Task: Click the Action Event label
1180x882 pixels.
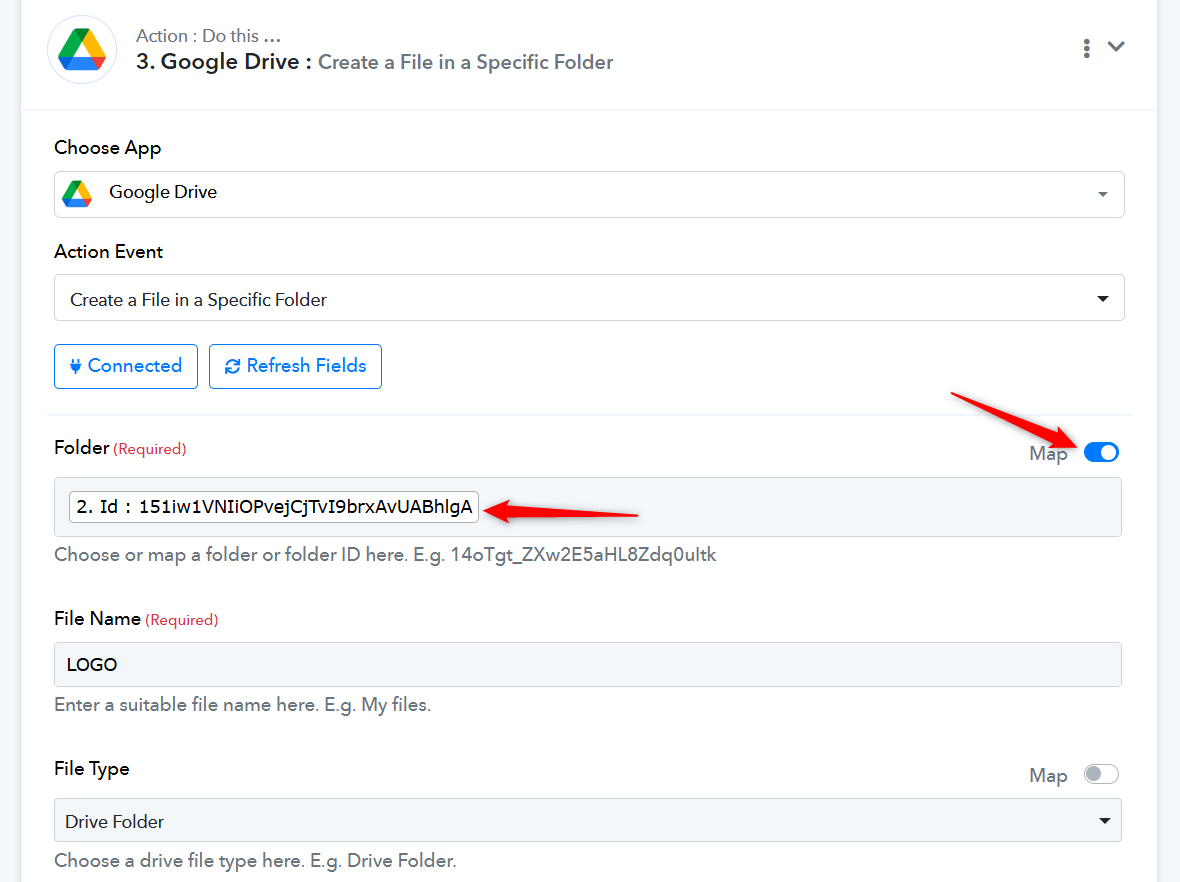Action: click(x=108, y=251)
